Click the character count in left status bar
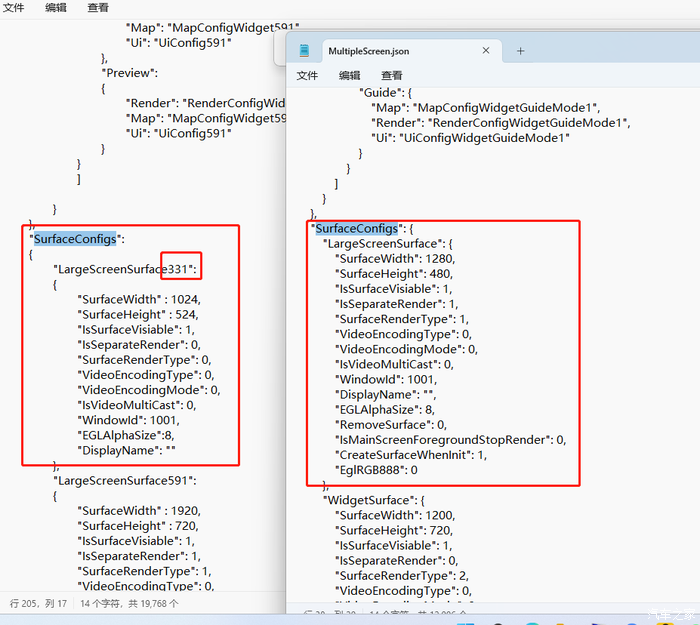 (x=129, y=603)
